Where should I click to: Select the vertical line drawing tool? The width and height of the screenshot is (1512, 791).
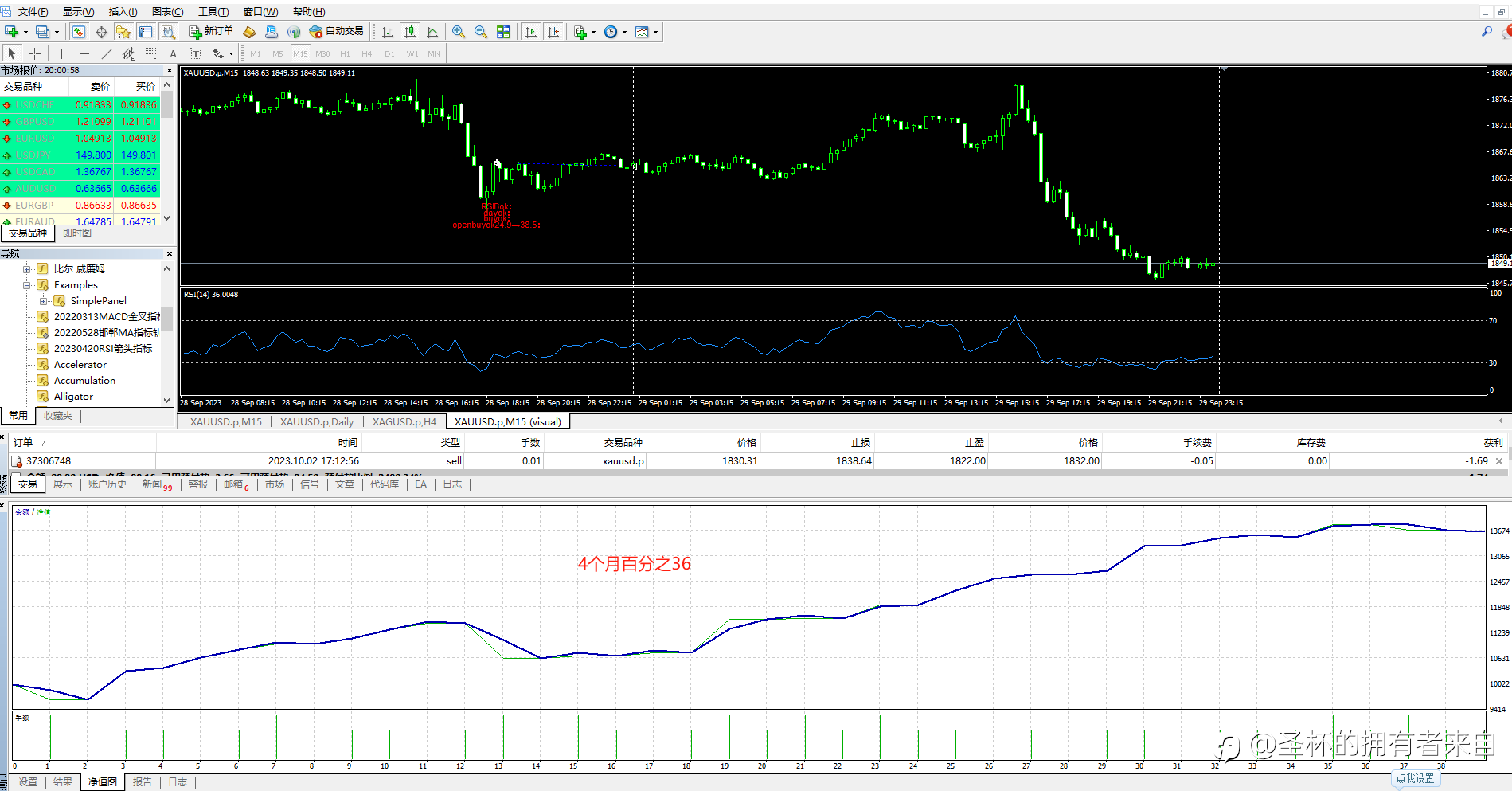click(x=61, y=53)
